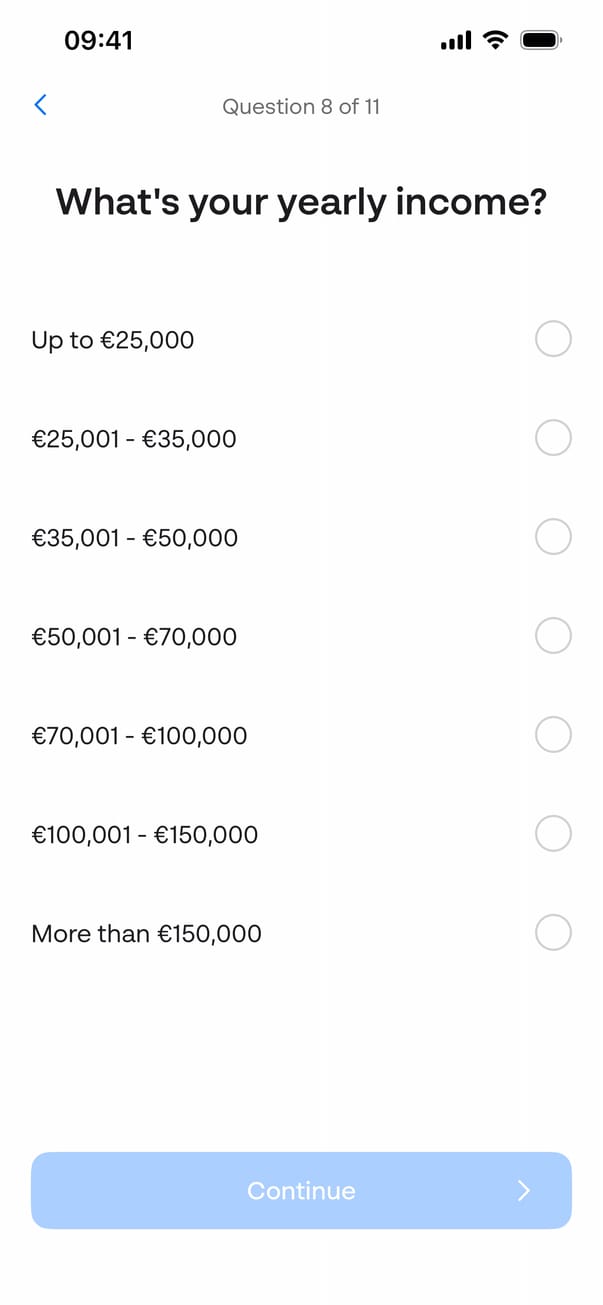The height and width of the screenshot is (1305, 603).
Task: Select the €70,001 - €100,000 radio button
Action: click(x=553, y=735)
